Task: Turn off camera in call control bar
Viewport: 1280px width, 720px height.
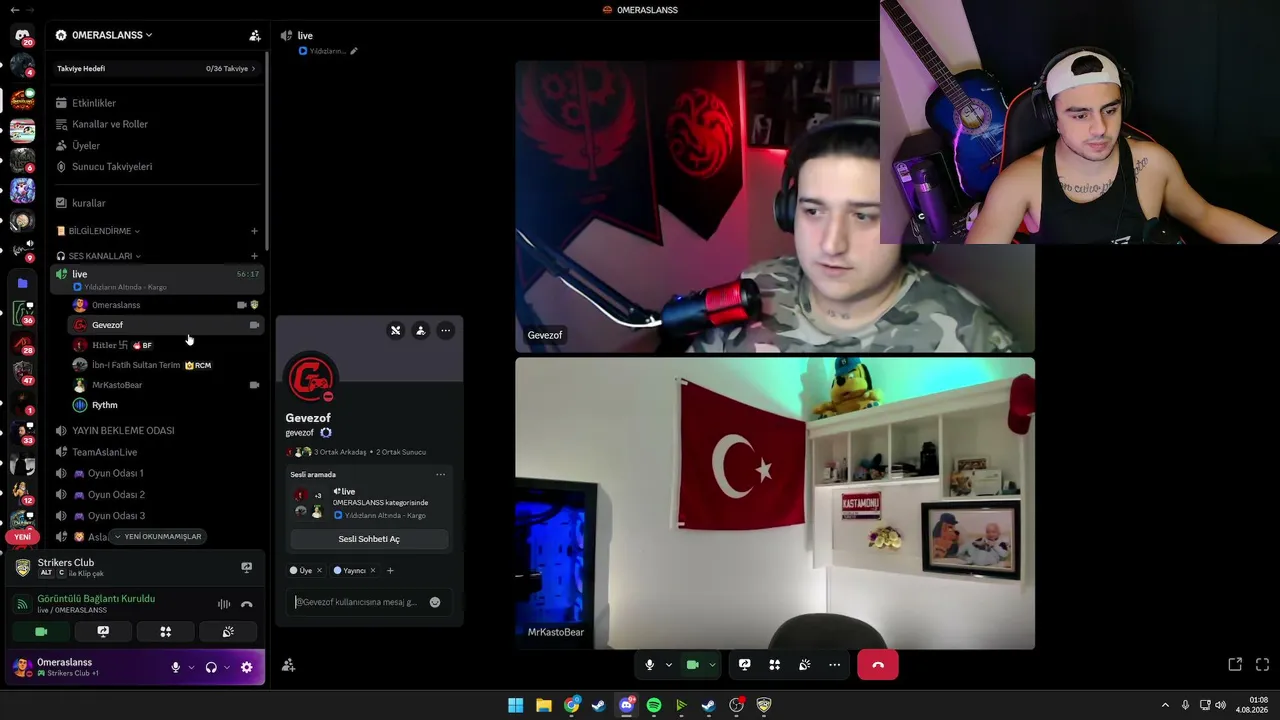Action: point(692,665)
